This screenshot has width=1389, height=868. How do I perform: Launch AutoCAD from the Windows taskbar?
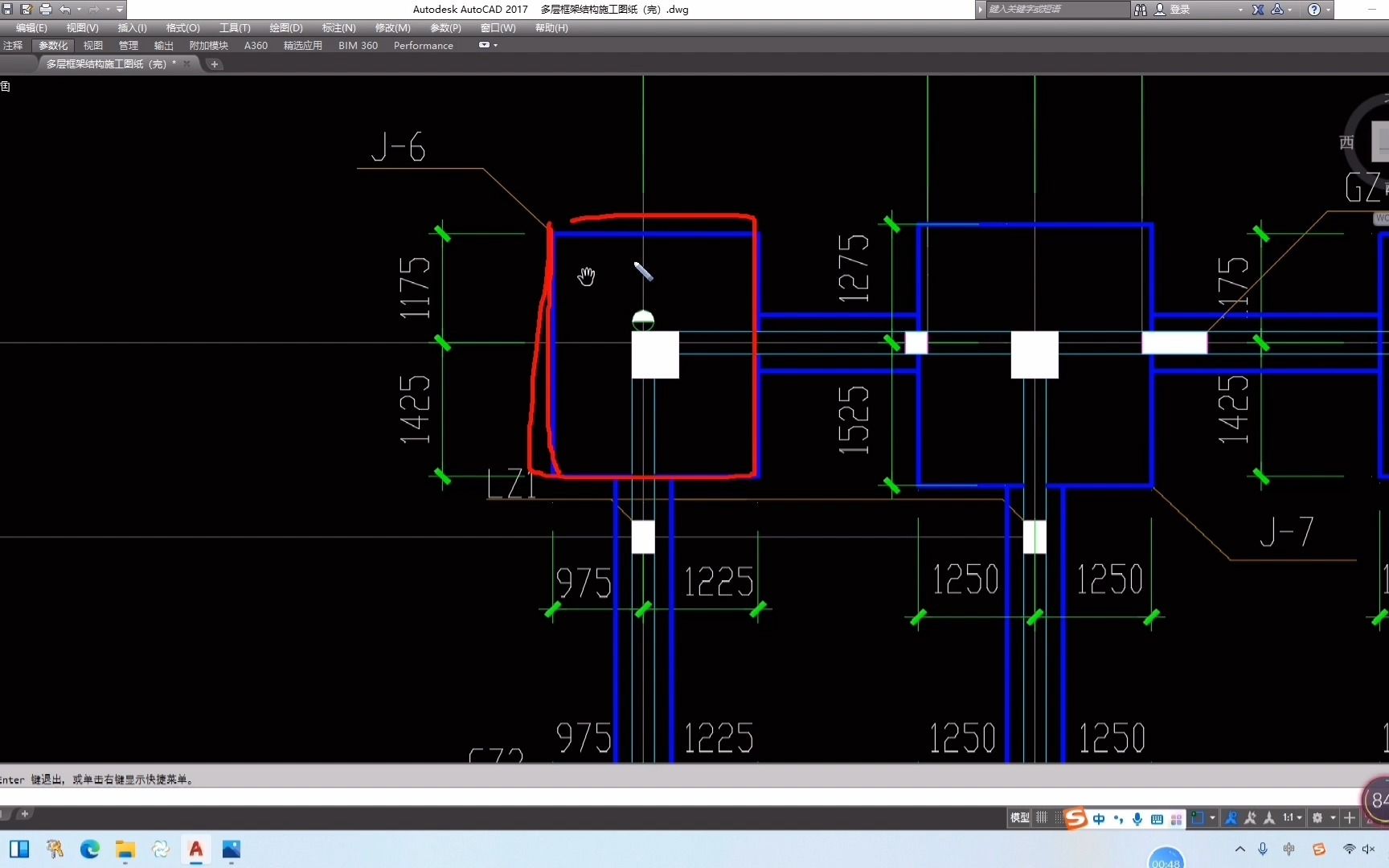tap(195, 850)
